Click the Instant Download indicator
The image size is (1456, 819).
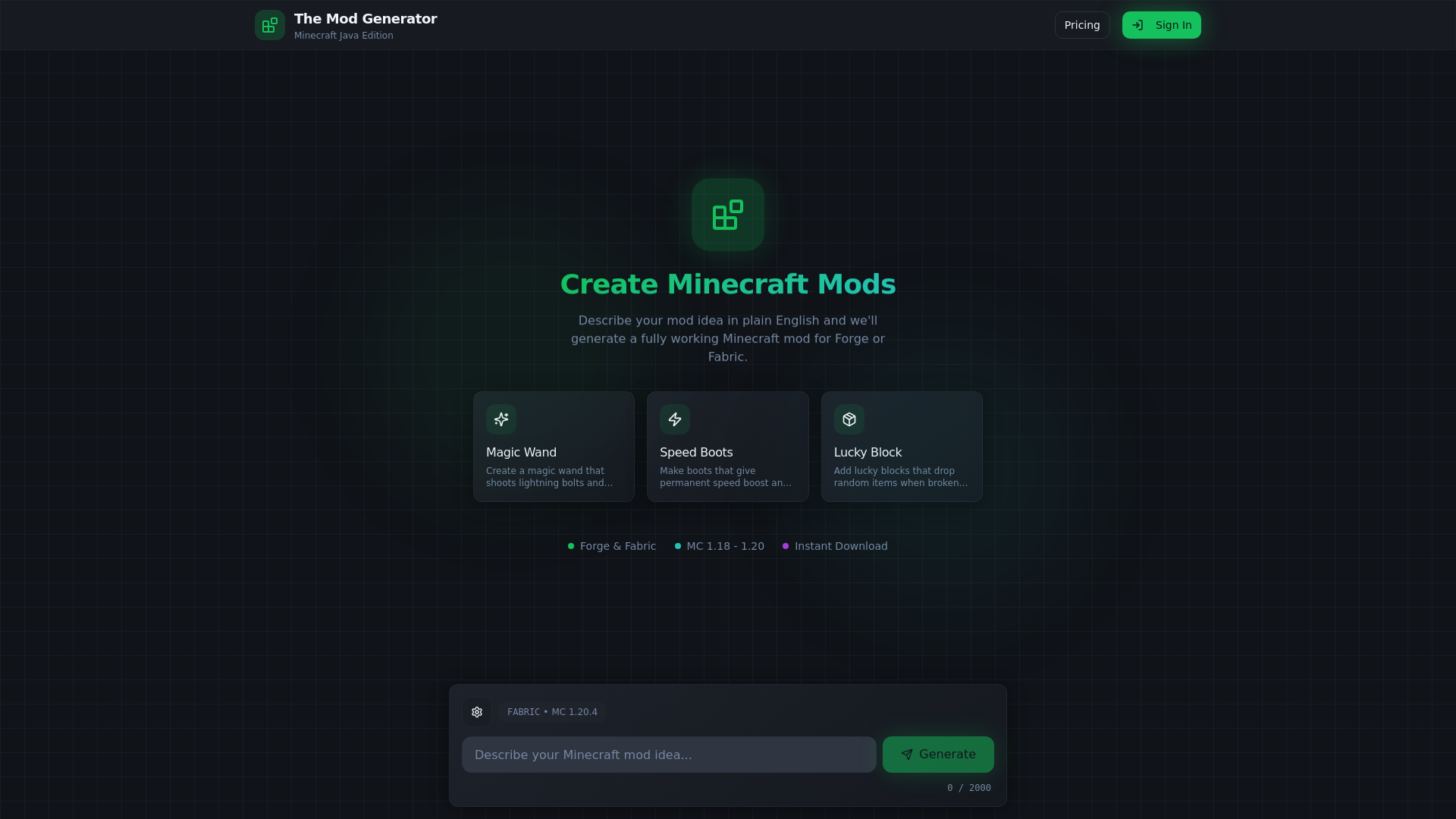pyautogui.click(x=841, y=546)
